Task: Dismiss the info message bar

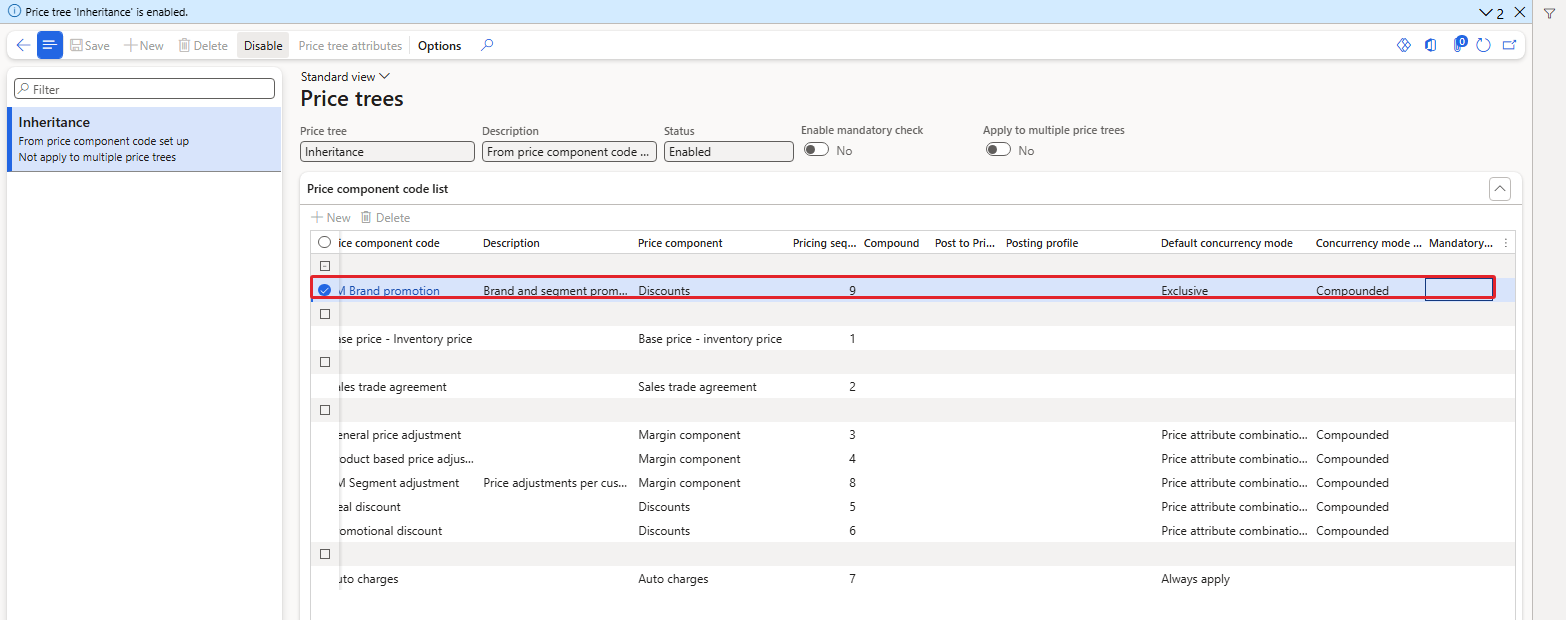Action: [x=1520, y=12]
